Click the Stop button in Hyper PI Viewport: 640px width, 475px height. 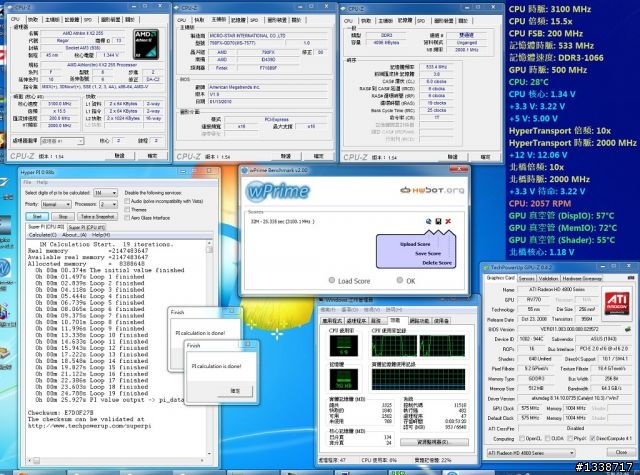[63, 217]
